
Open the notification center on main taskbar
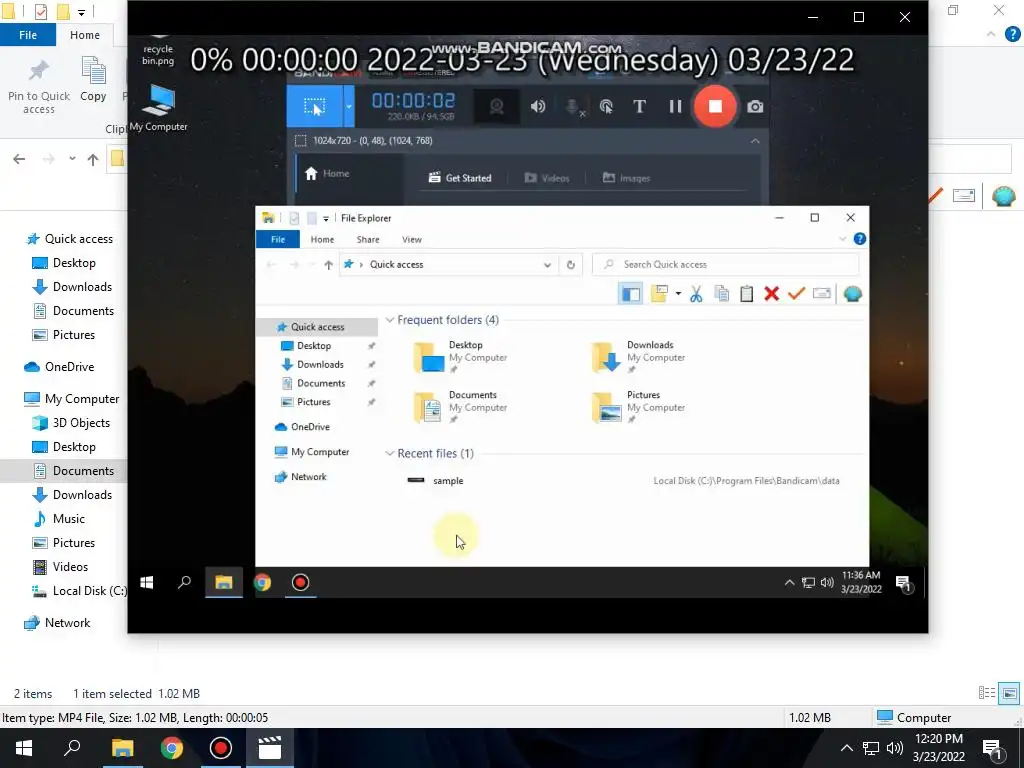point(992,748)
